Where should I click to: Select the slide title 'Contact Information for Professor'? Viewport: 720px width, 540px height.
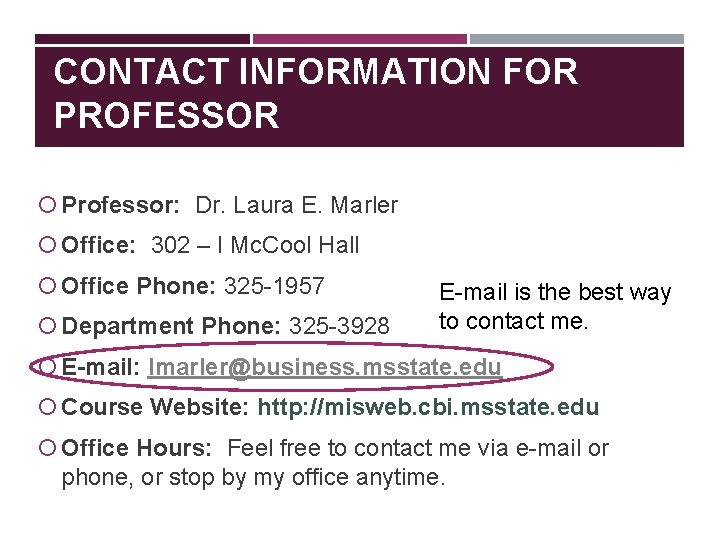point(316,94)
